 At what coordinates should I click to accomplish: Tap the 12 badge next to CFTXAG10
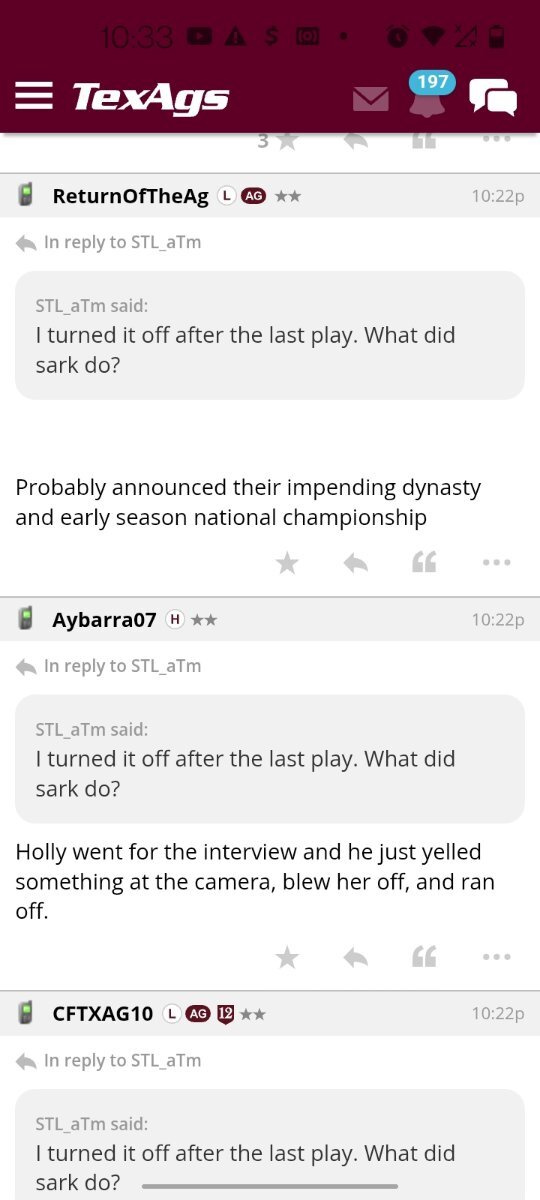point(225,1014)
